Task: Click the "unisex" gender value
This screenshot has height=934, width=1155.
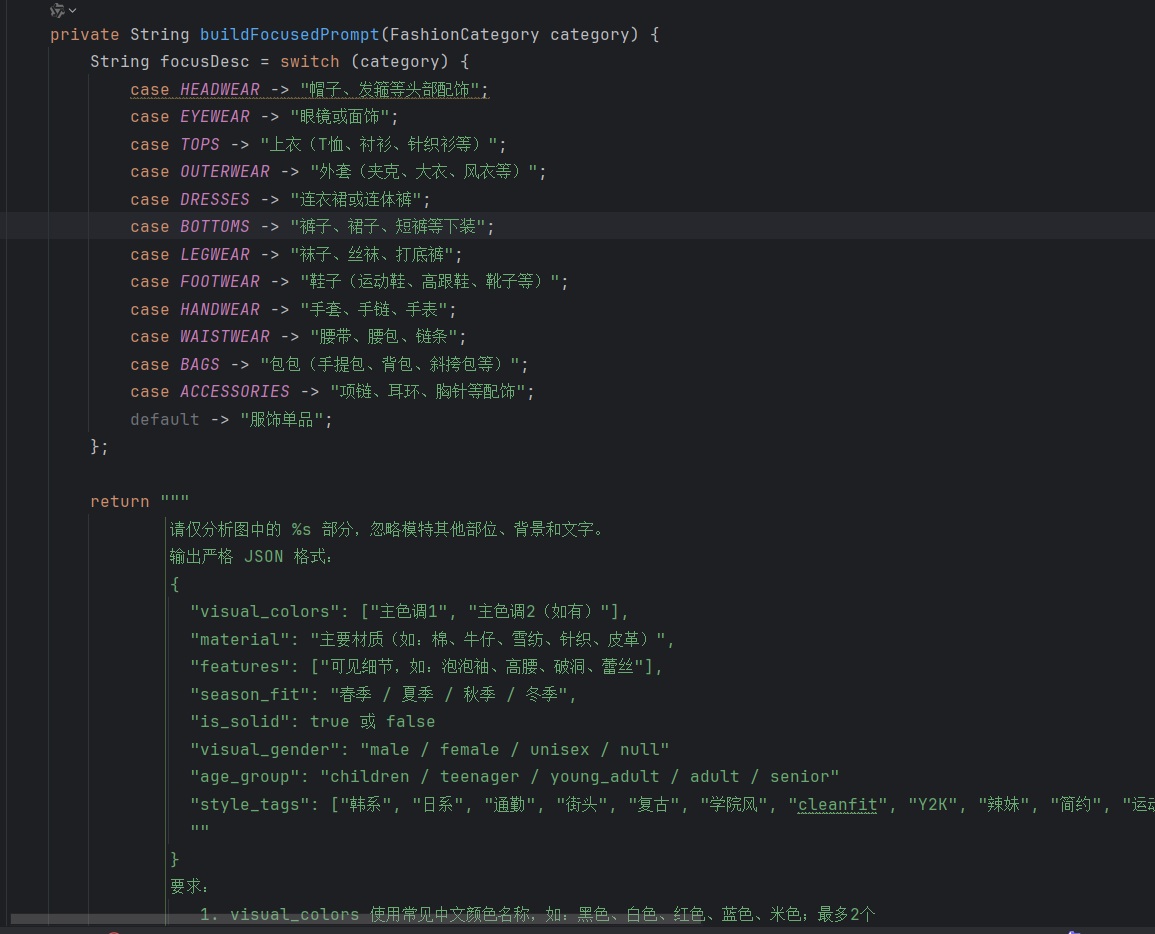Action: click(560, 750)
